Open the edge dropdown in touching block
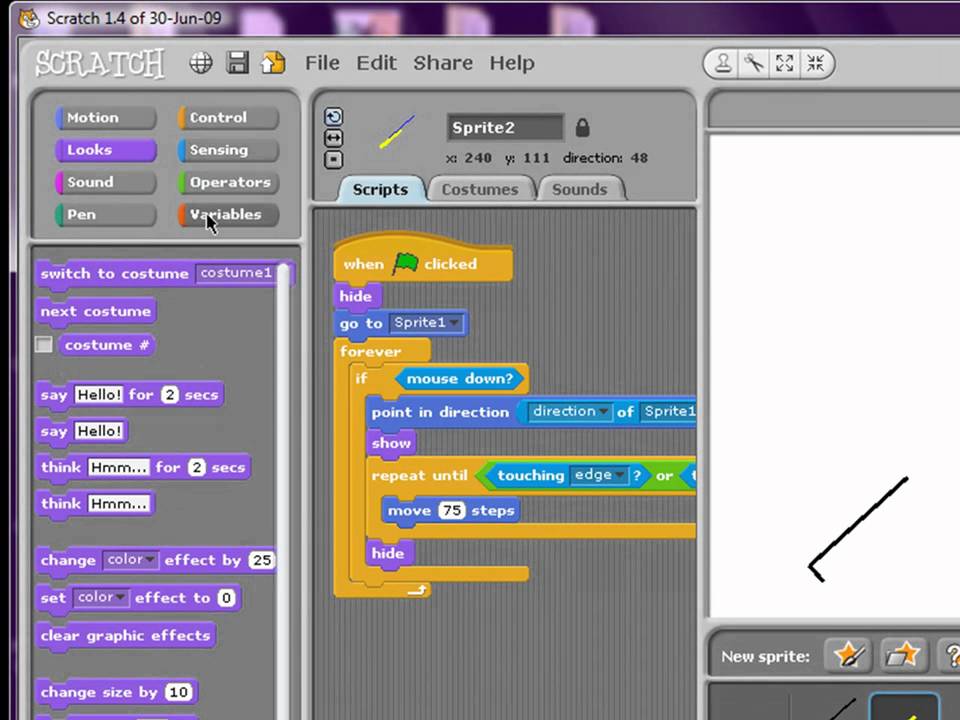This screenshot has height=720, width=960. 599,474
